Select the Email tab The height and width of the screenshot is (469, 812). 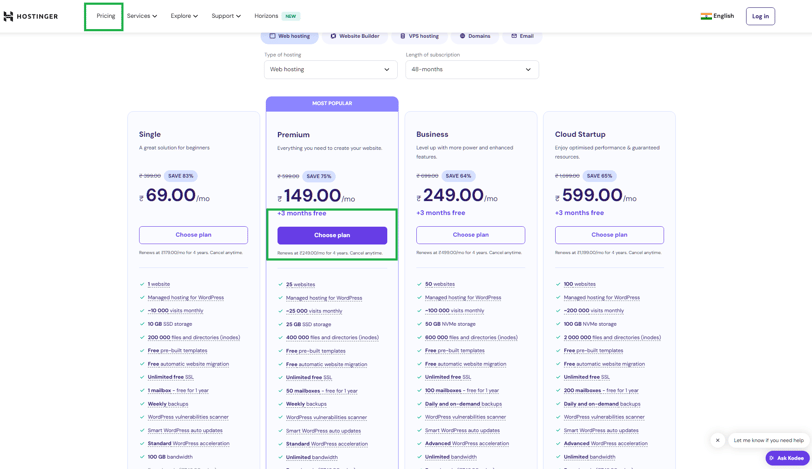[x=522, y=36]
